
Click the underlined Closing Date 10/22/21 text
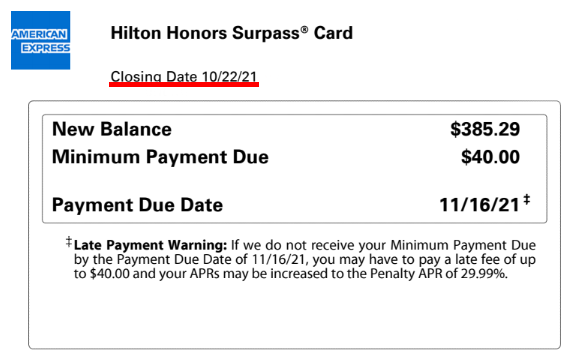coord(184,76)
